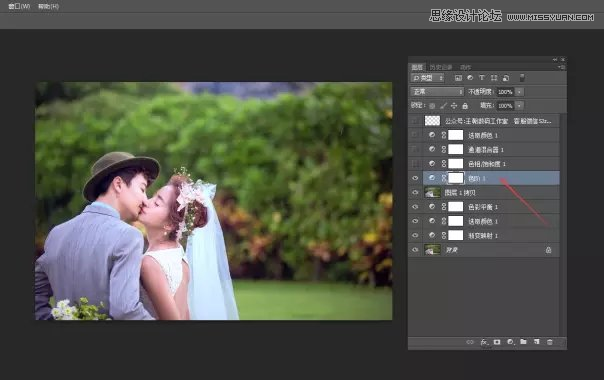Select the 色阶 1 layer mask thumbnail
This screenshot has width=604, height=380.
pos(456,178)
